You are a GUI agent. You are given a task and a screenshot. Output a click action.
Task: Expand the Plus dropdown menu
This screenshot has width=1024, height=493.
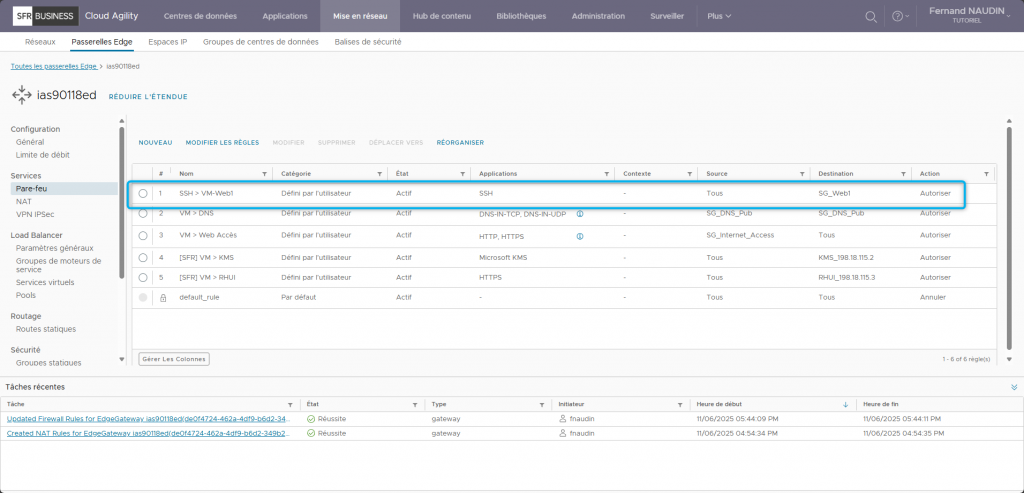(x=719, y=17)
